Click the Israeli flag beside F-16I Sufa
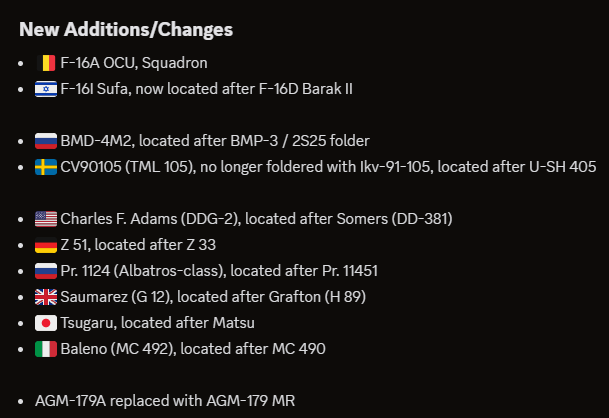 click(46, 89)
